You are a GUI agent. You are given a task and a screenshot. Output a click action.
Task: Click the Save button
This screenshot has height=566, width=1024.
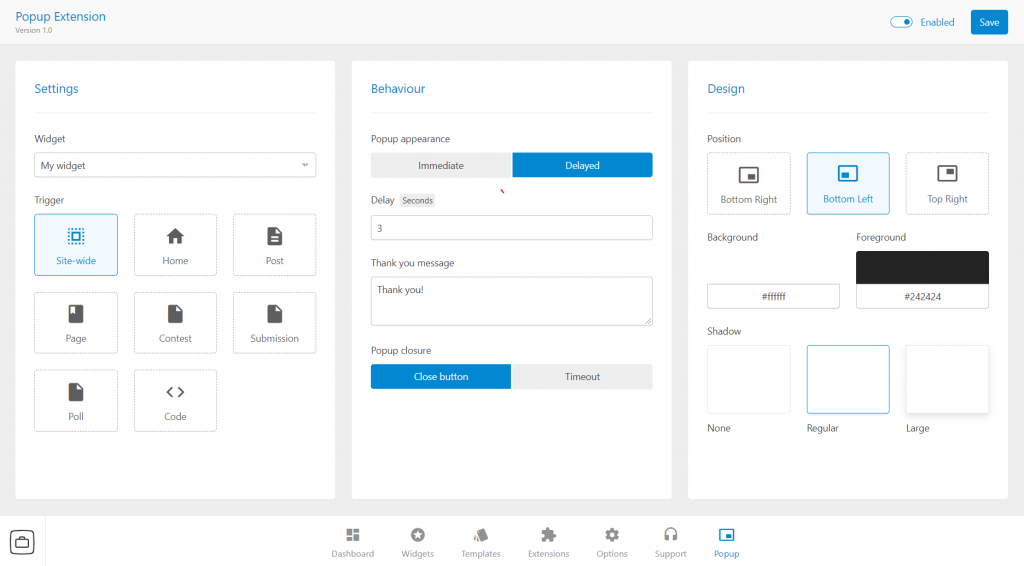988,22
